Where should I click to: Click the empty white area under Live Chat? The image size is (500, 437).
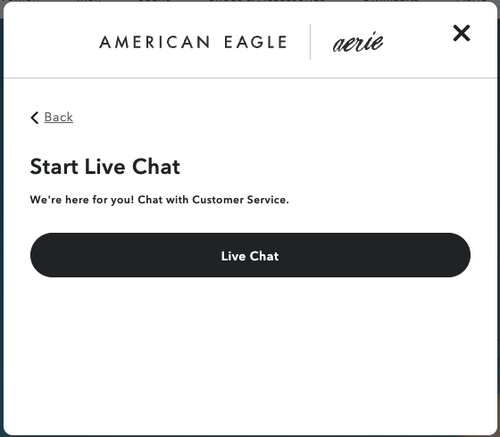click(250, 353)
